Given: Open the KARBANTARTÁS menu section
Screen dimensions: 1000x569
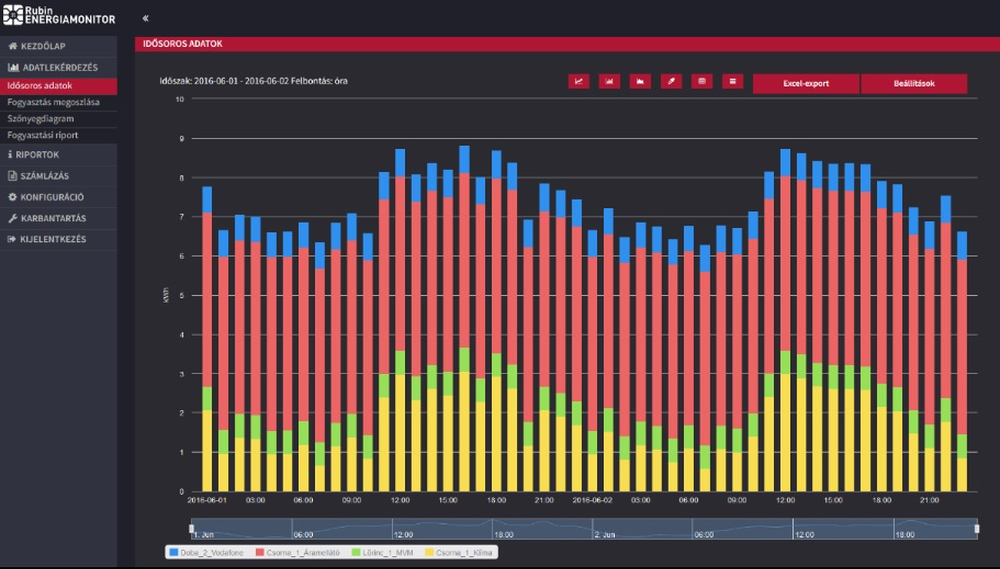Looking at the screenshot, I should (x=59, y=218).
